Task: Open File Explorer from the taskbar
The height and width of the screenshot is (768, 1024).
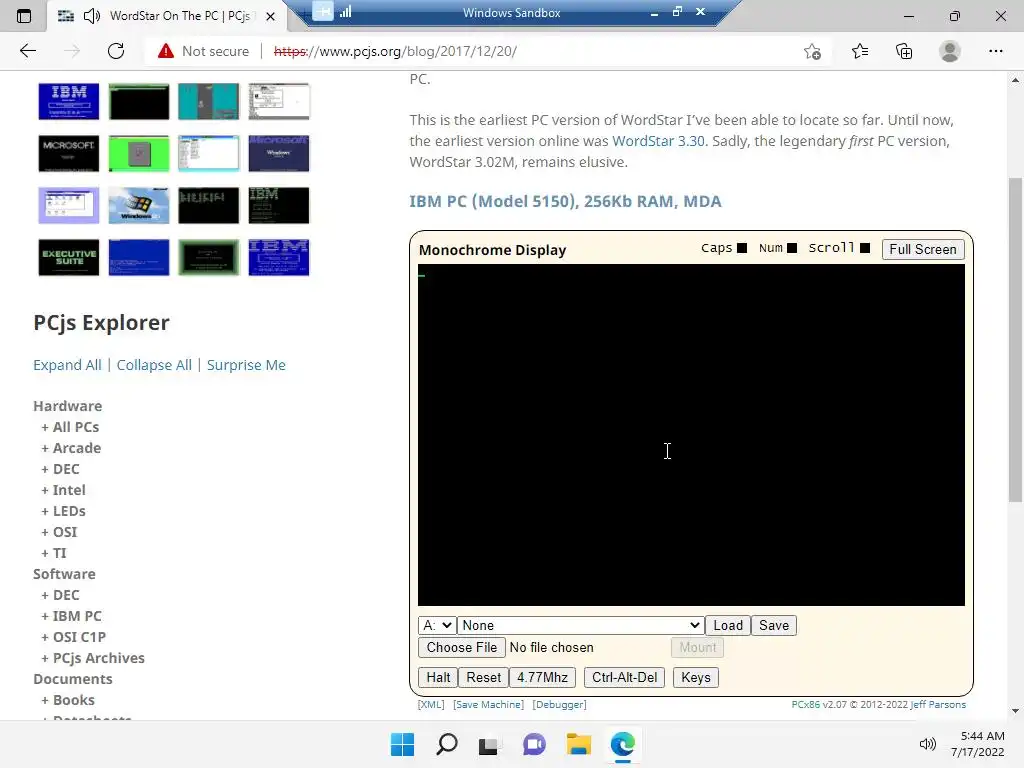Action: (x=579, y=744)
